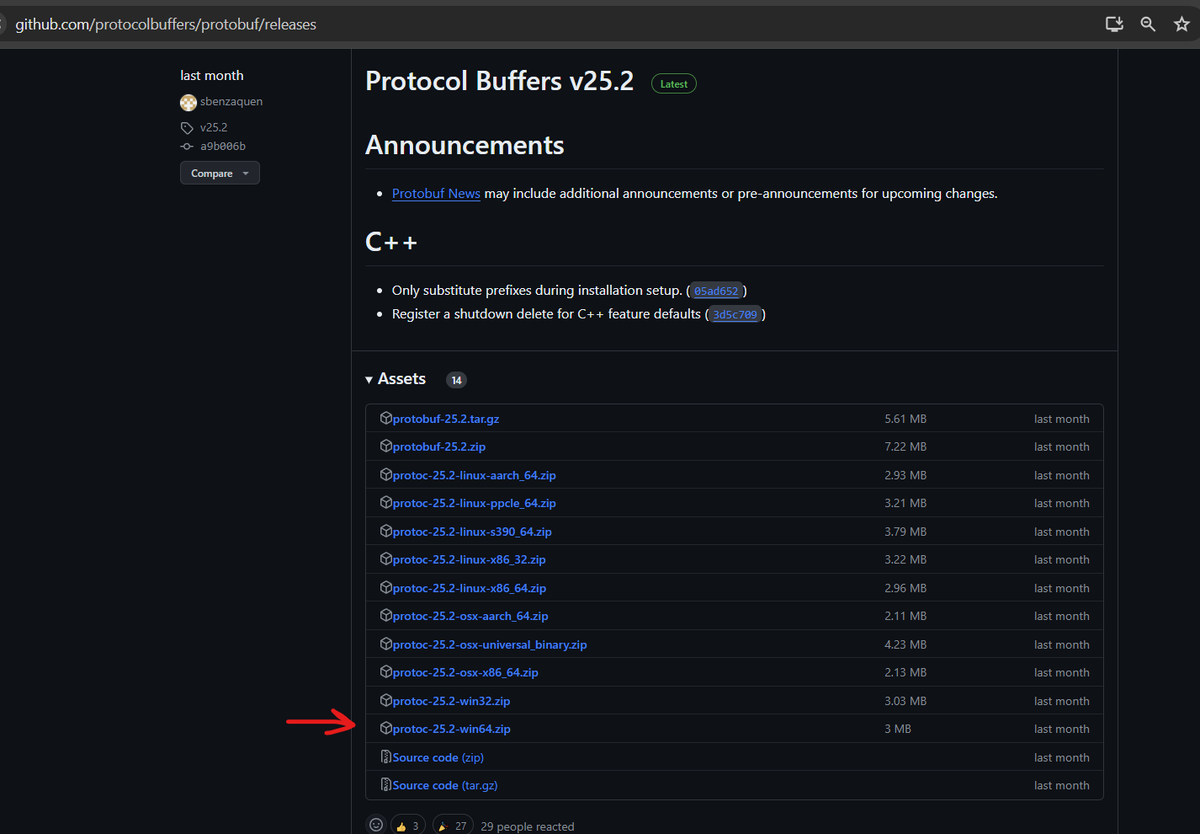Image resolution: width=1200 pixels, height=834 pixels.
Task: Click the install app icon in address bar
Action: point(1114,24)
